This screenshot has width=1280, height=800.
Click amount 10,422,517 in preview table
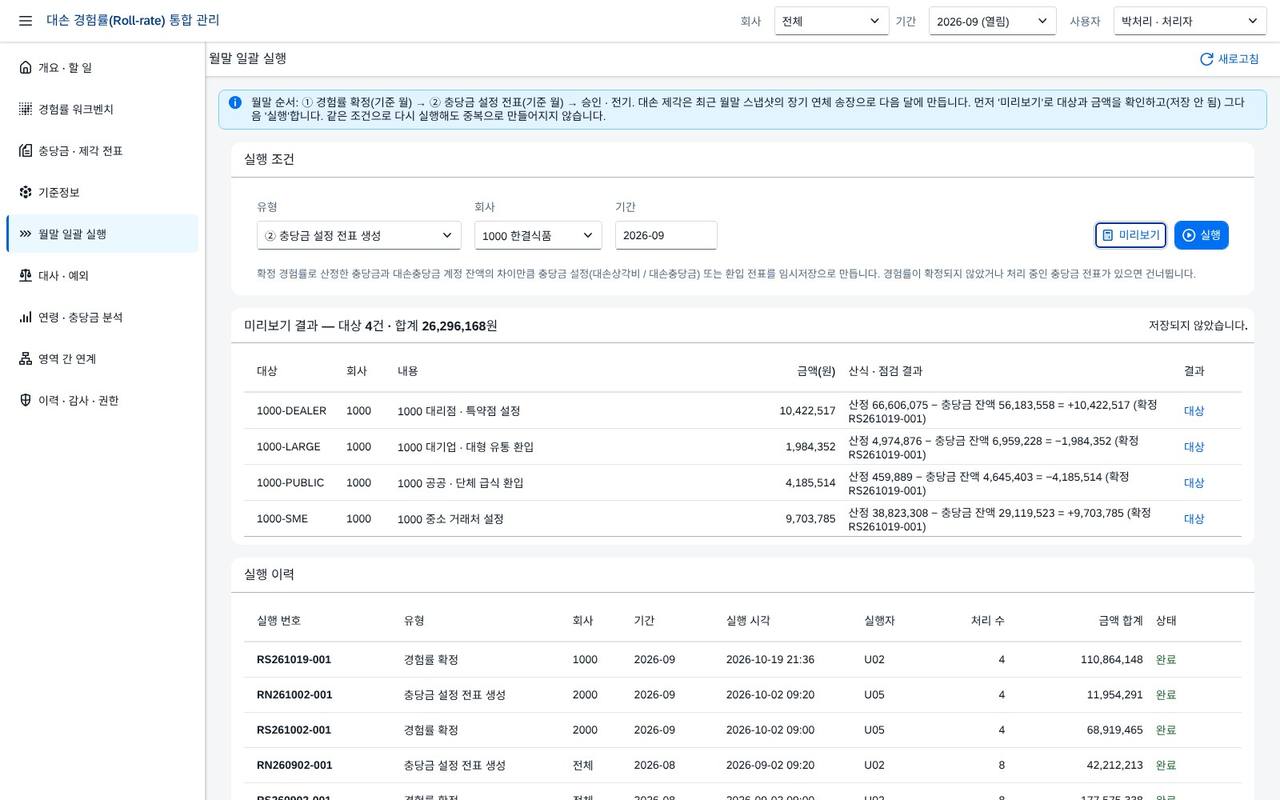[x=807, y=411]
